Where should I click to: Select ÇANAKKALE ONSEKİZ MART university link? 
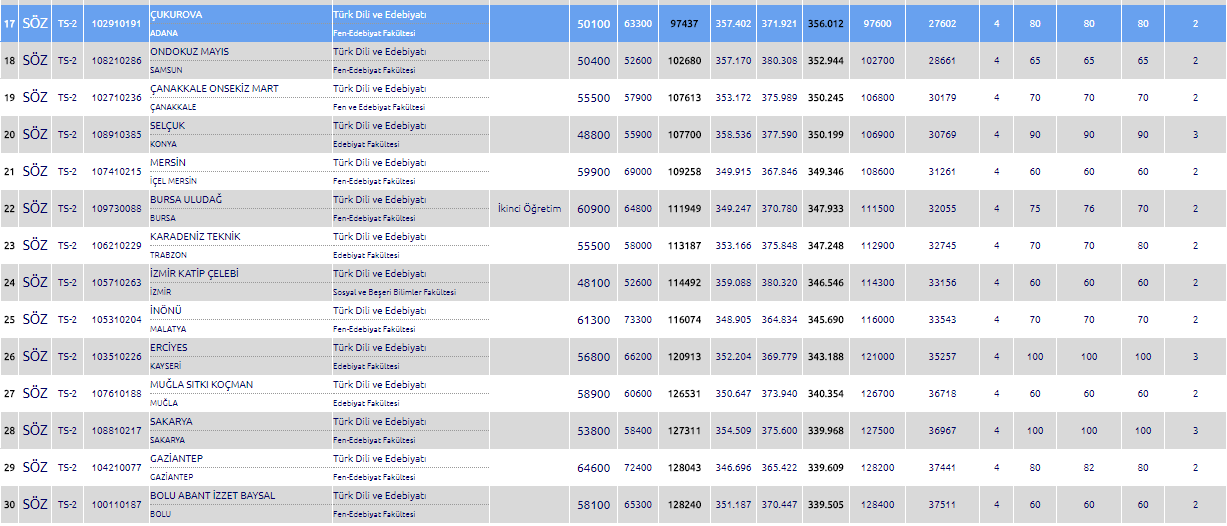(214, 89)
